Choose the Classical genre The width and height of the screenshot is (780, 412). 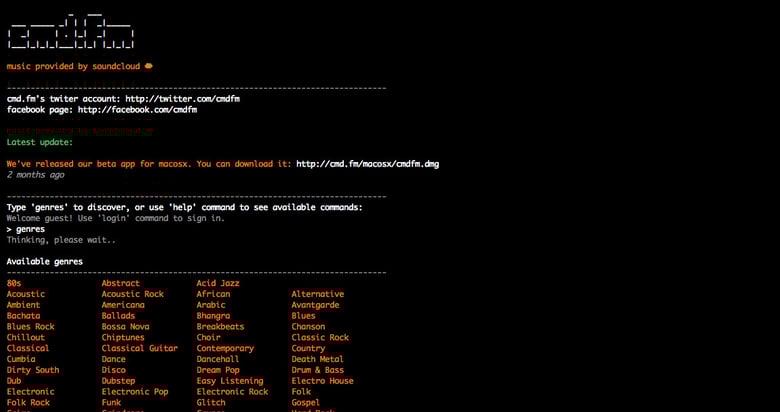pyautogui.click(x=28, y=348)
